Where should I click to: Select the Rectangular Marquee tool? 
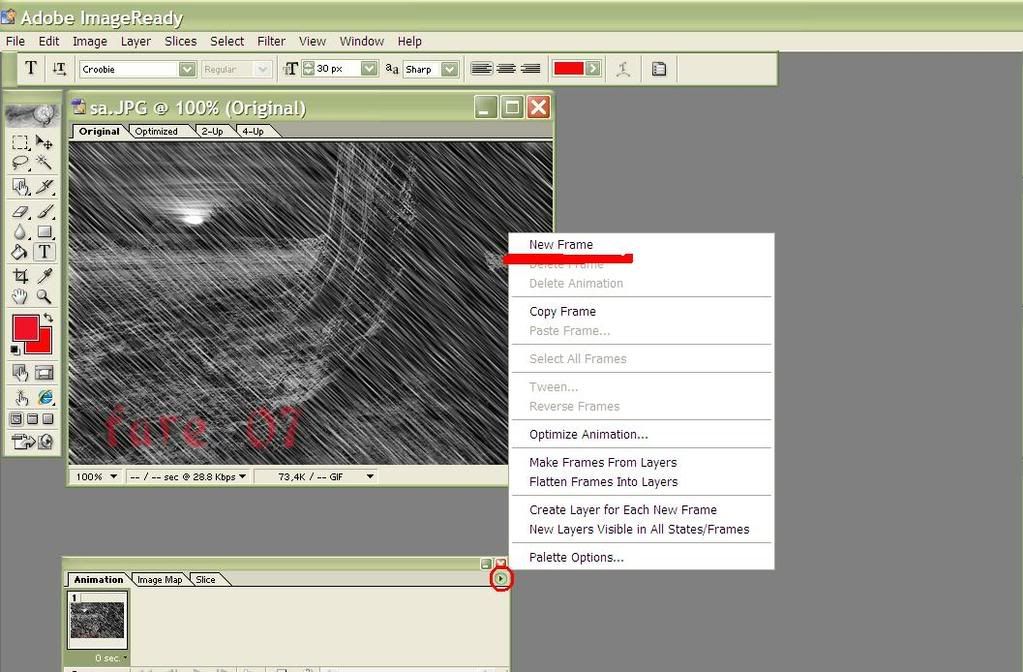coord(20,142)
